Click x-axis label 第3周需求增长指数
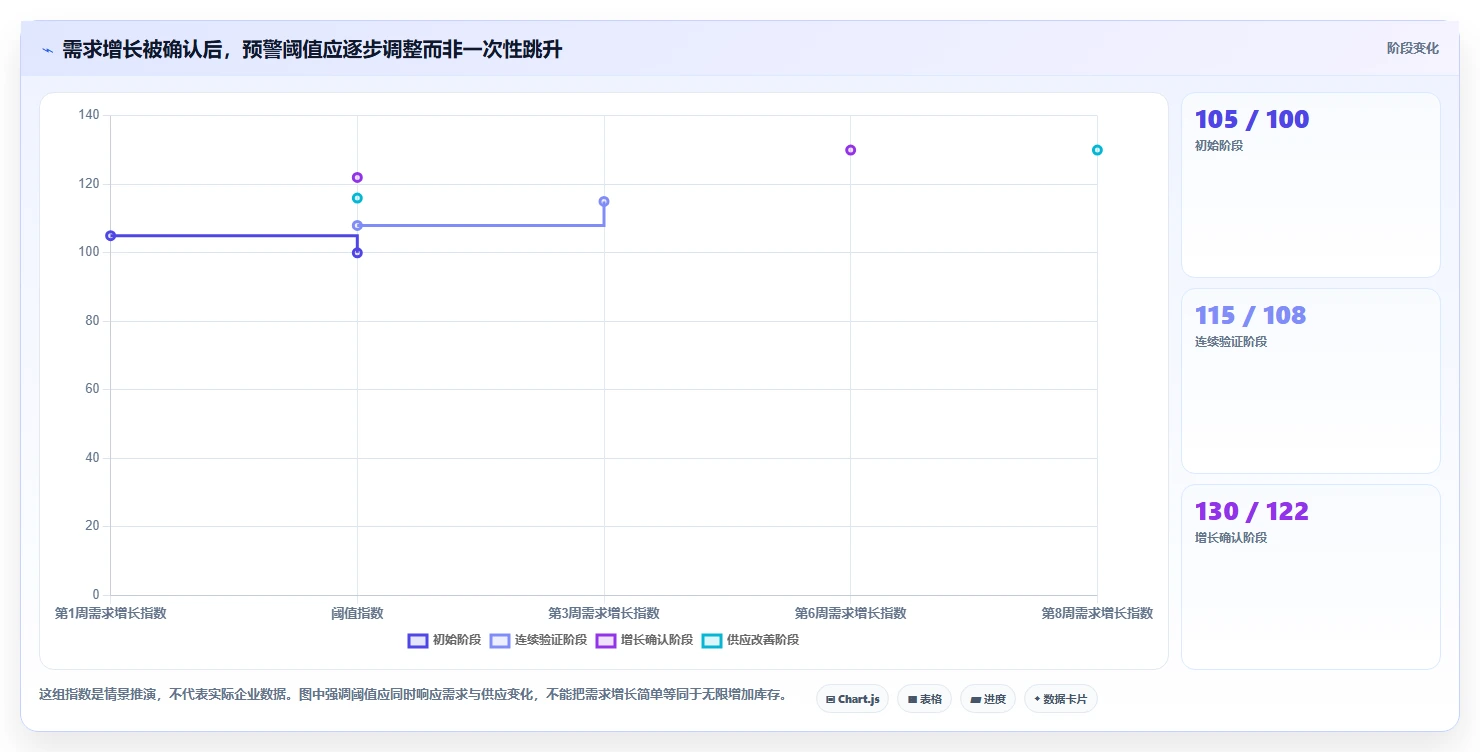The height and width of the screenshot is (752, 1480). (604, 613)
